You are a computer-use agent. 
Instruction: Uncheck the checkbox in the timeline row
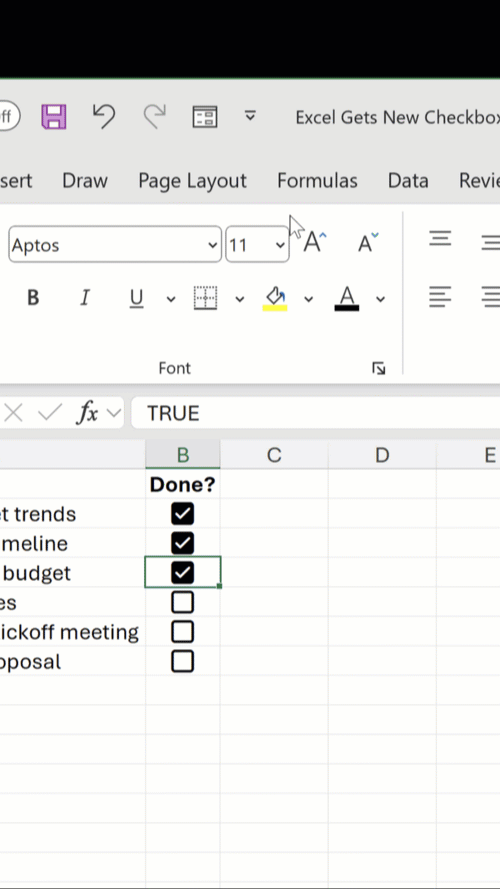(x=183, y=543)
